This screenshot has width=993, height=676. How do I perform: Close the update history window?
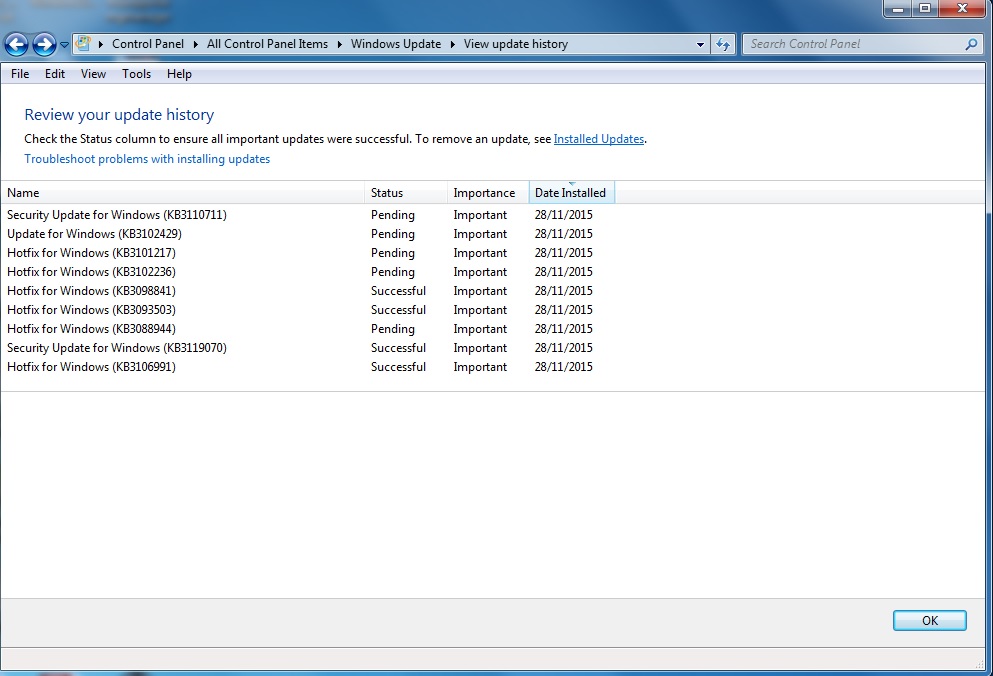(x=962, y=8)
